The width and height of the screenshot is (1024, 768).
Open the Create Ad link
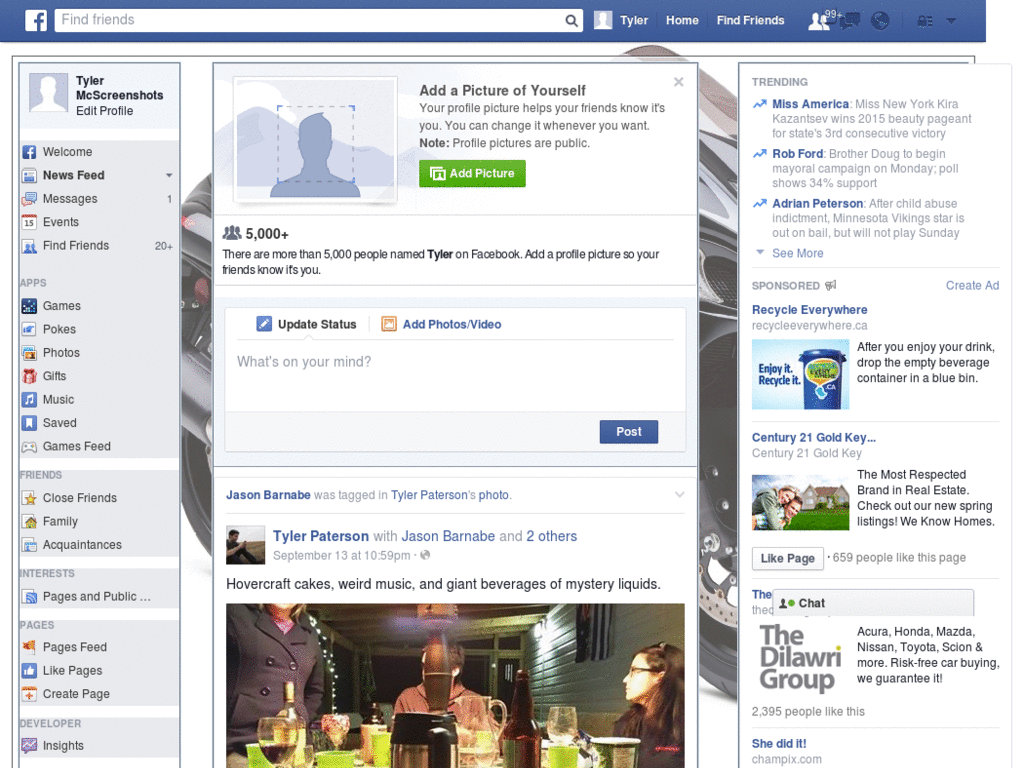click(x=972, y=286)
